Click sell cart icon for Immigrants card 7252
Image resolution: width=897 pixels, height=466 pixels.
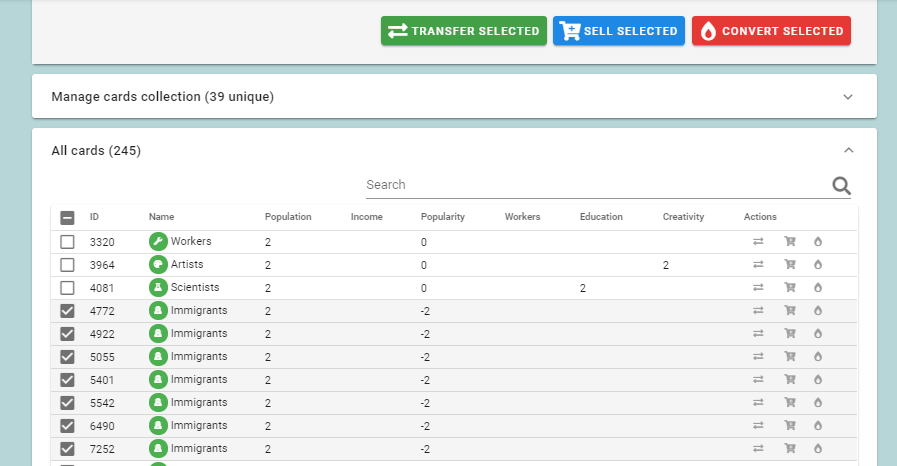789,448
